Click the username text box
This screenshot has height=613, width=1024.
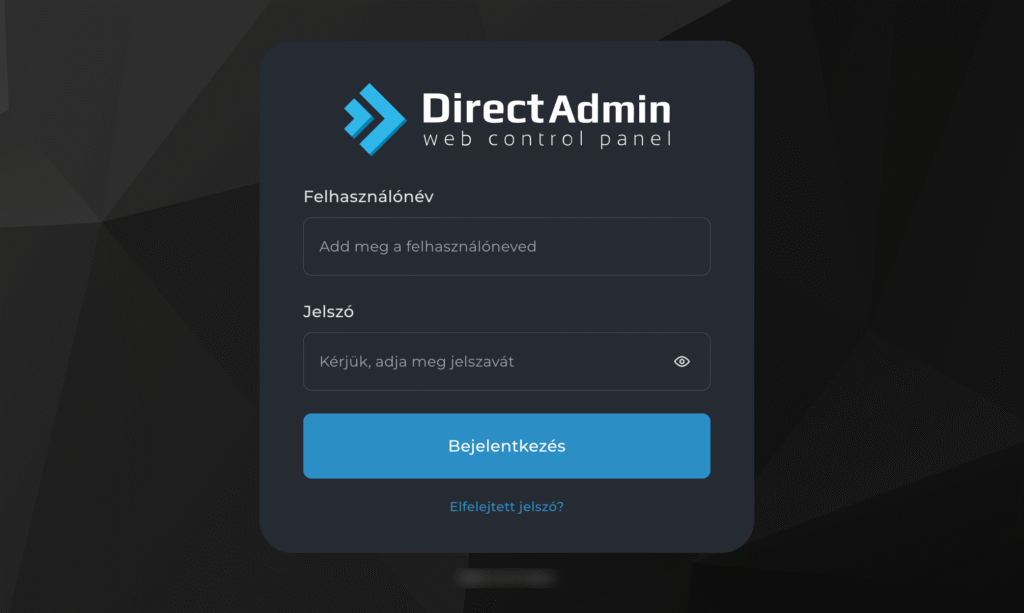(x=507, y=246)
